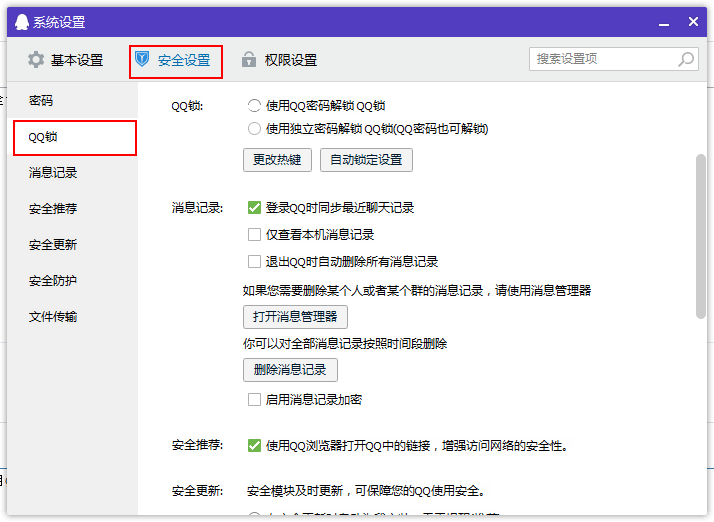The width and height of the screenshot is (714, 522).
Task: Click the 安全推荐: section label
Action: pos(197,445)
